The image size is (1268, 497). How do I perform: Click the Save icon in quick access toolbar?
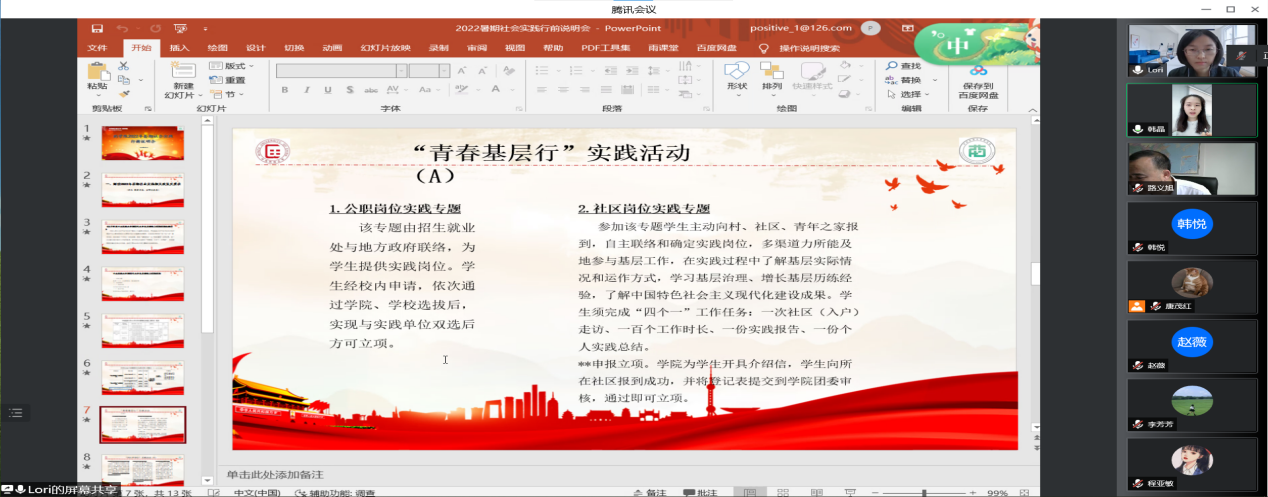(x=97, y=29)
